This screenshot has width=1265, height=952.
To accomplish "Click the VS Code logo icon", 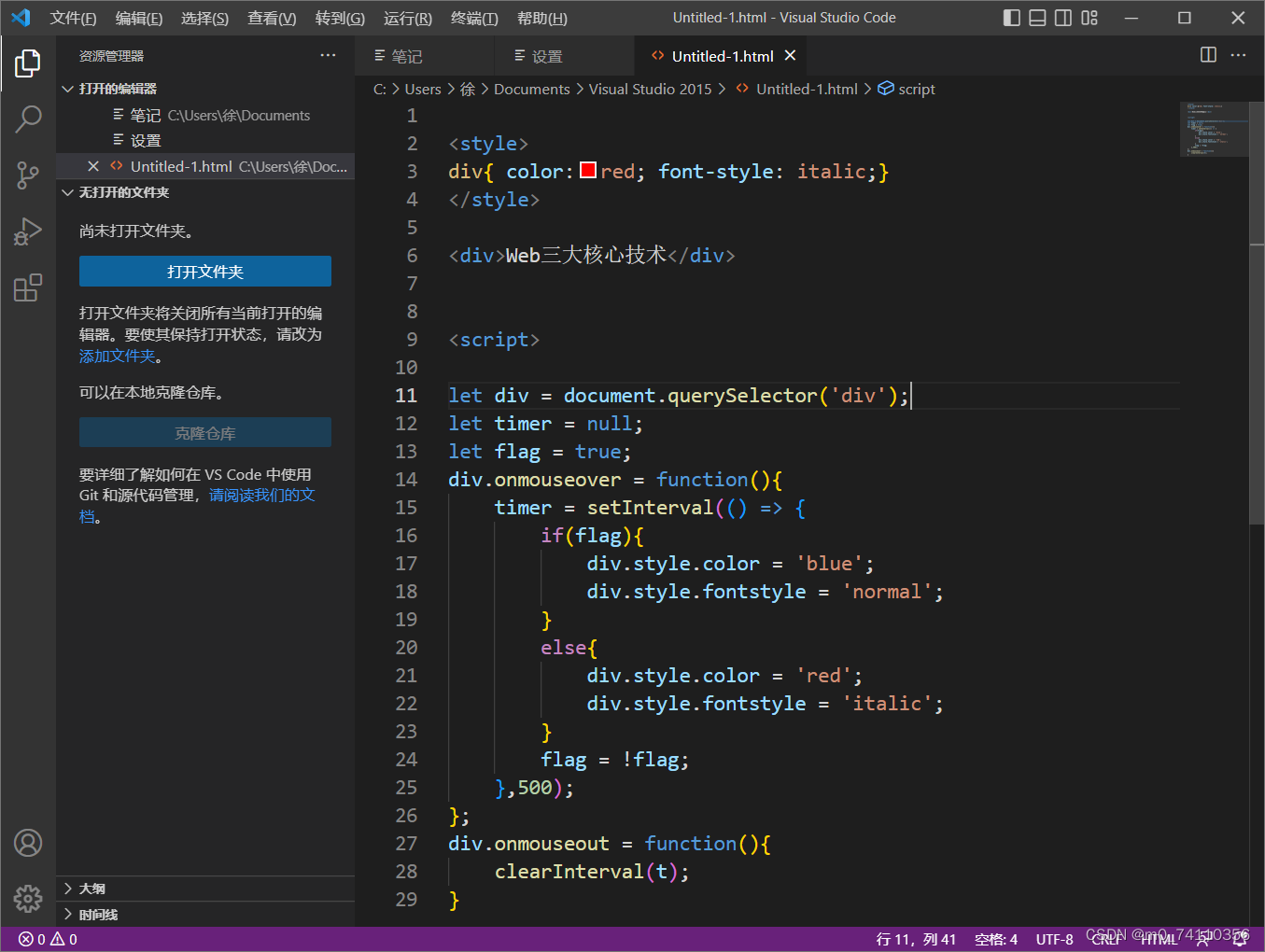I will click(21, 18).
